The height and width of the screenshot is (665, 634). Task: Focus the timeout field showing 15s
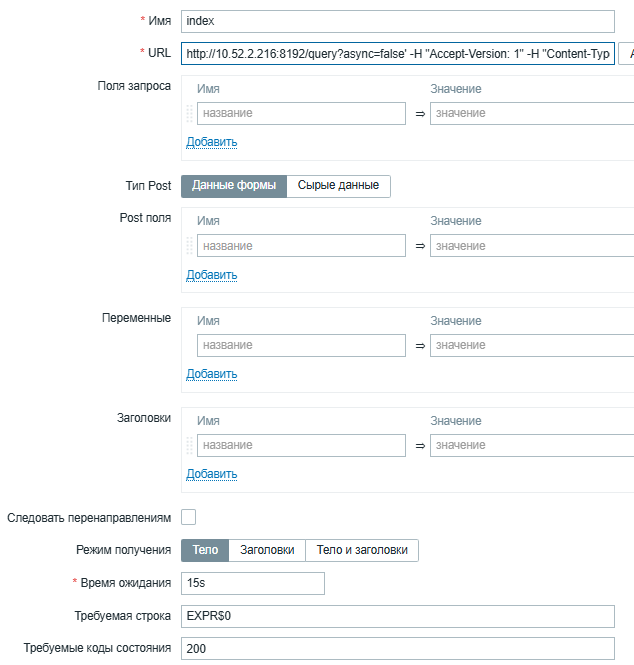252,583
